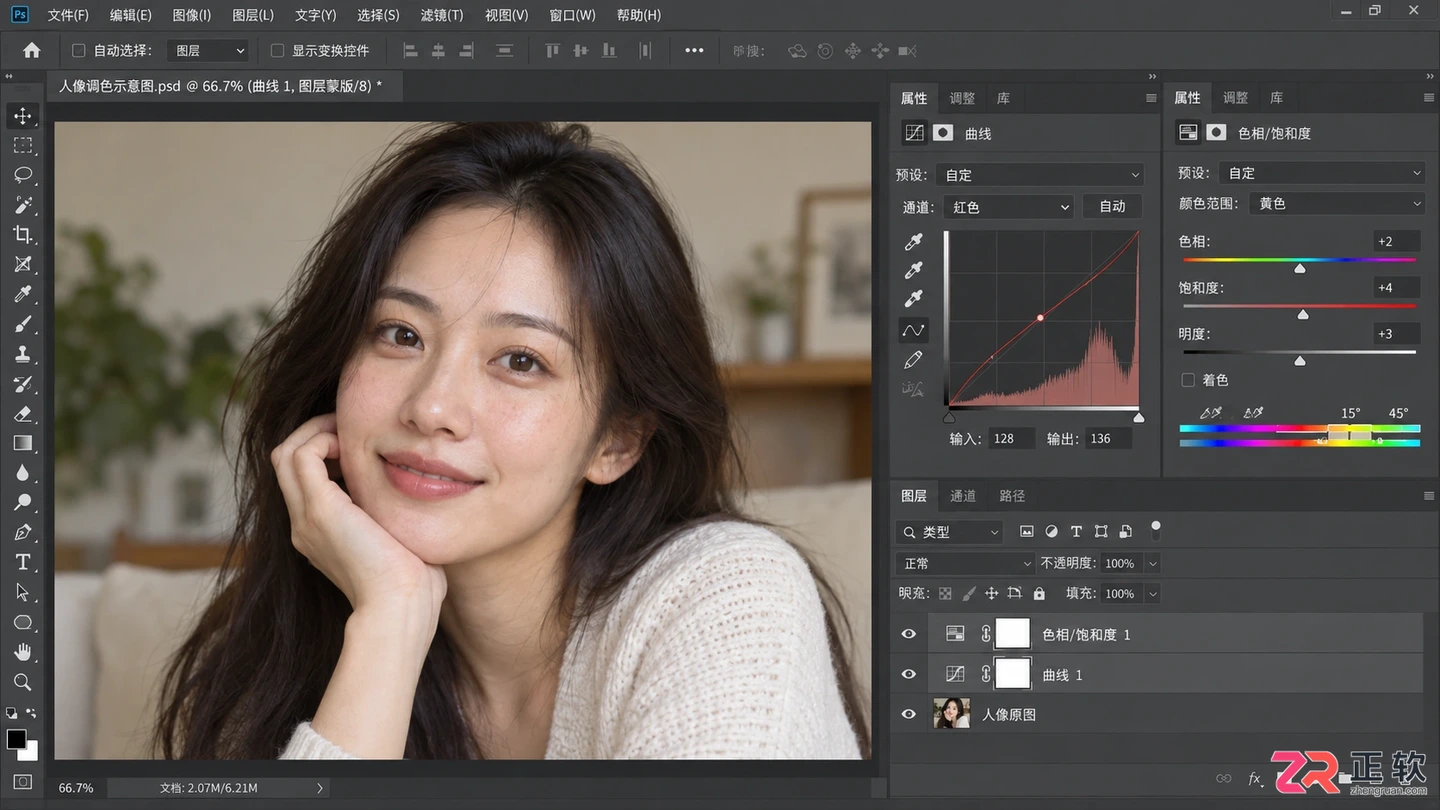Open the 颜色范围 黄色 dropdown
Screen dimensions: 1440x810
[1336, 203]
